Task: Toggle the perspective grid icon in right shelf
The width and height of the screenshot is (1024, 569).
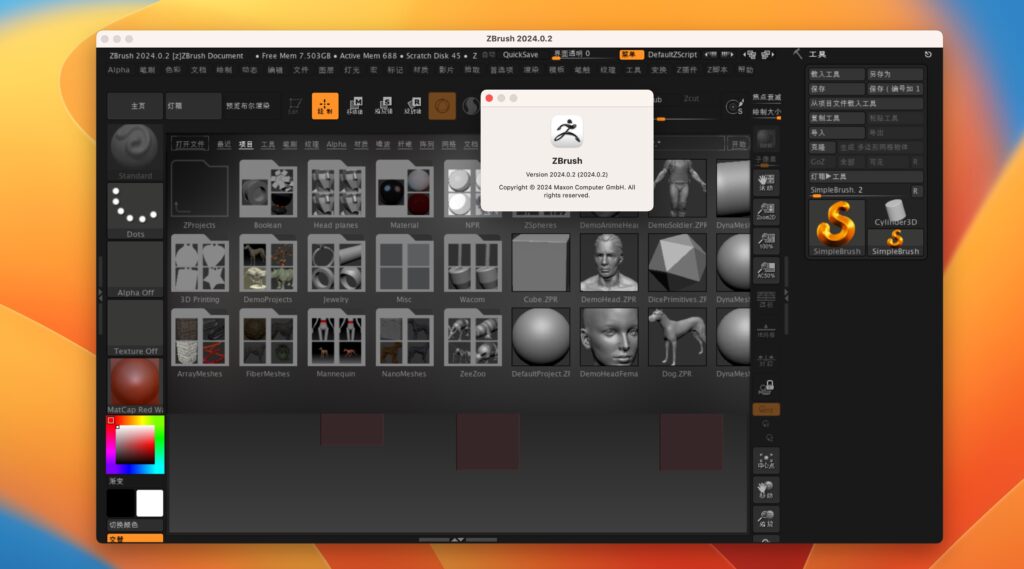Action: 766,300
